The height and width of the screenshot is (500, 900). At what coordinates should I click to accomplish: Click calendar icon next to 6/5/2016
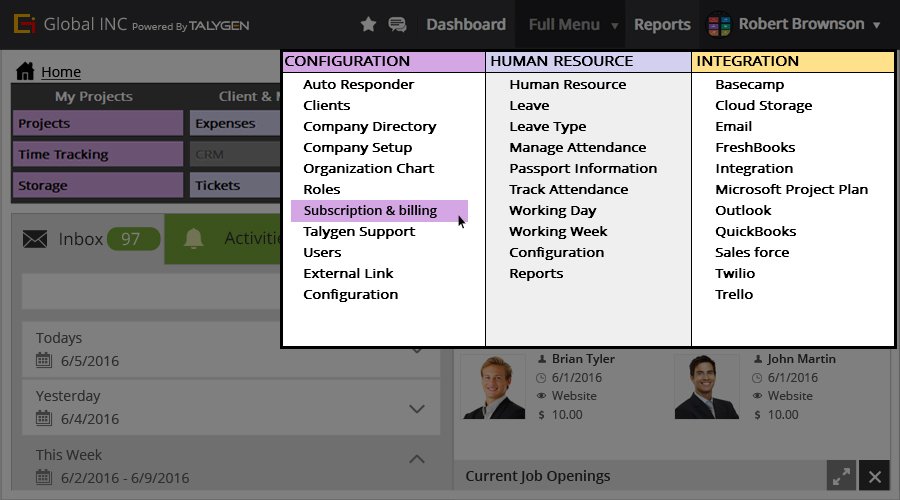[44, 361]
